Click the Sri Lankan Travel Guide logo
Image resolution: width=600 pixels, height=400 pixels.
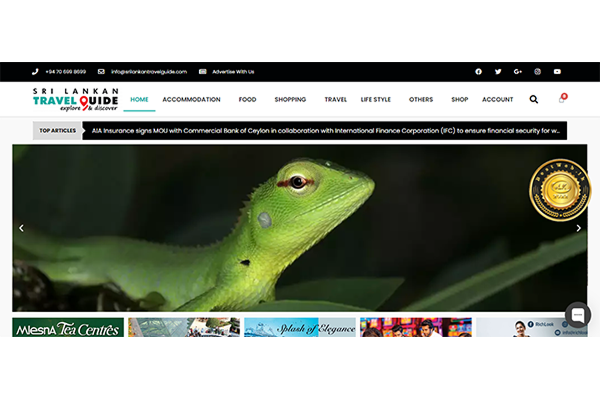point(75,99)
